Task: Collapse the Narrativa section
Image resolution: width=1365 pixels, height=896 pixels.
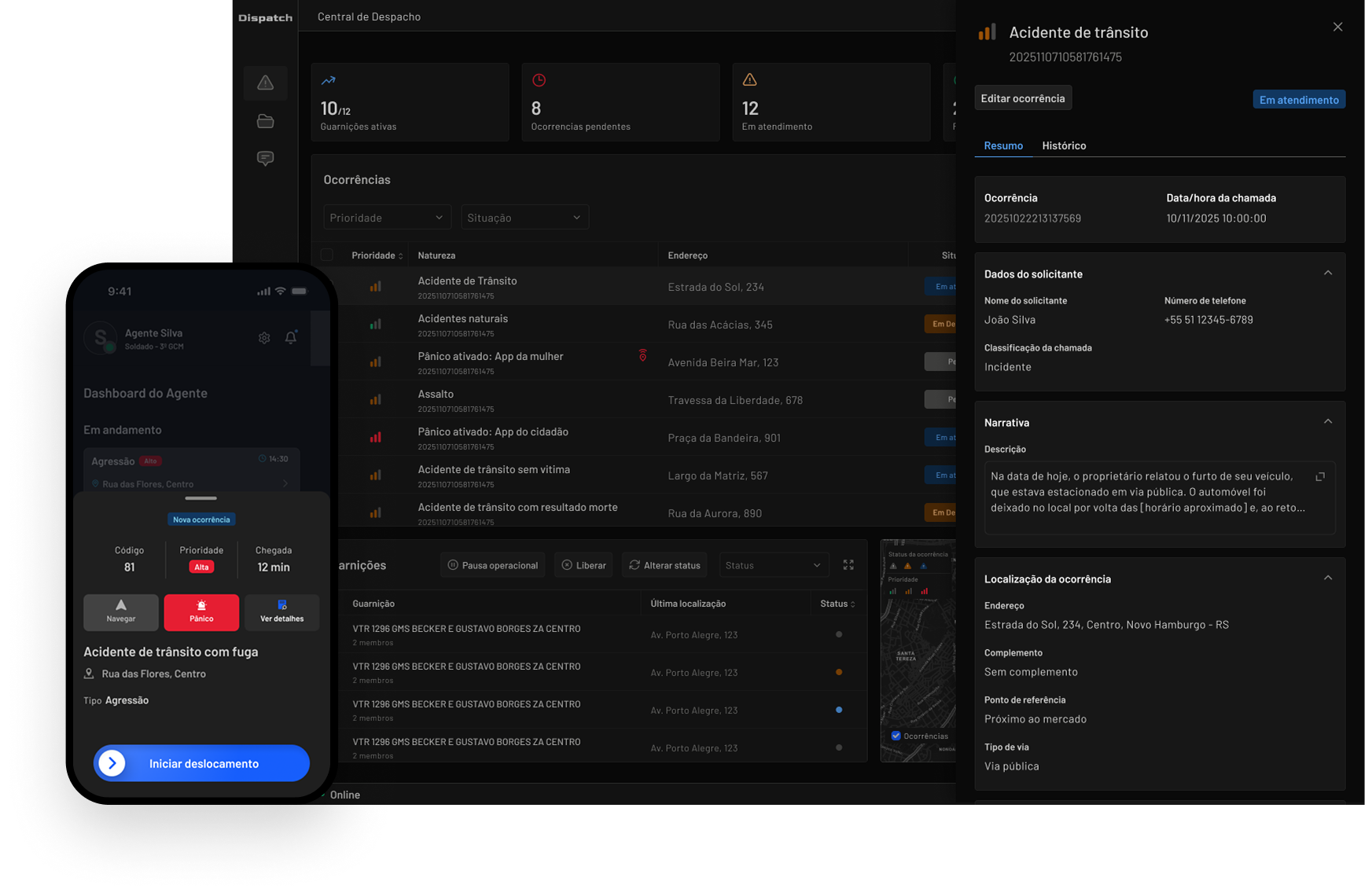Action: [x=1327, y=422]
